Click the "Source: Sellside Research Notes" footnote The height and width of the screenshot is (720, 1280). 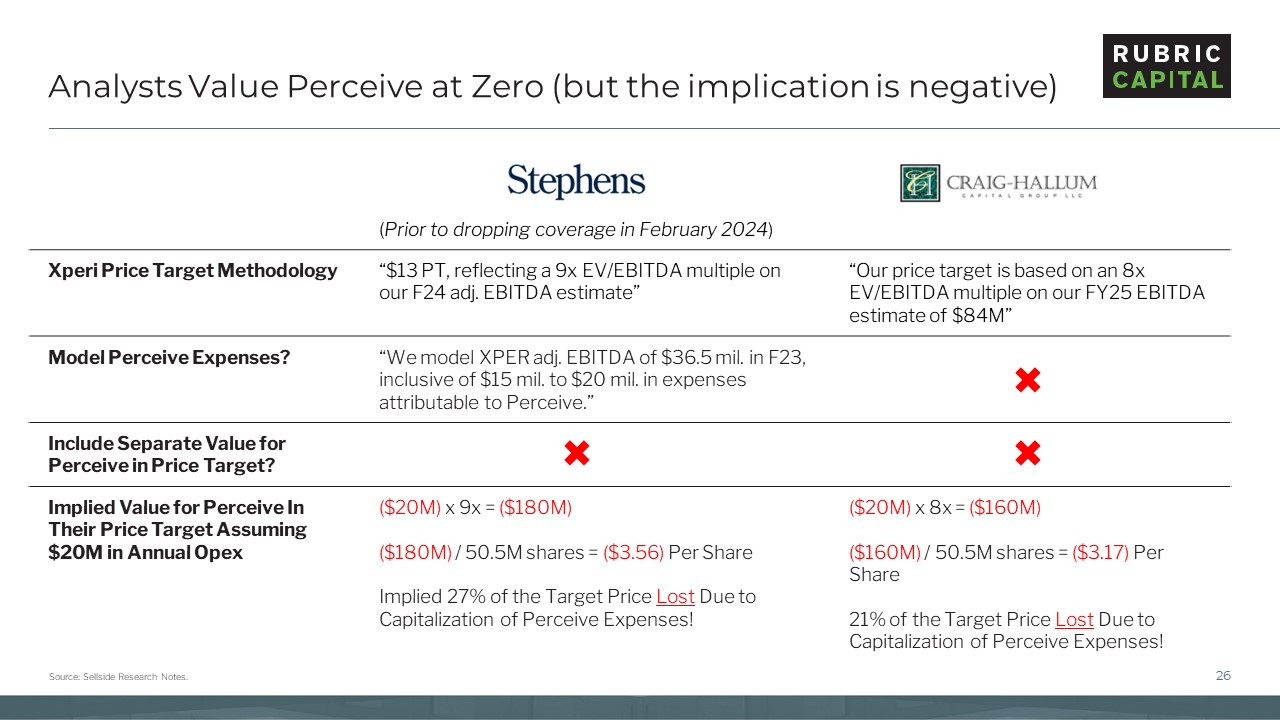click(x=118, y=677)
